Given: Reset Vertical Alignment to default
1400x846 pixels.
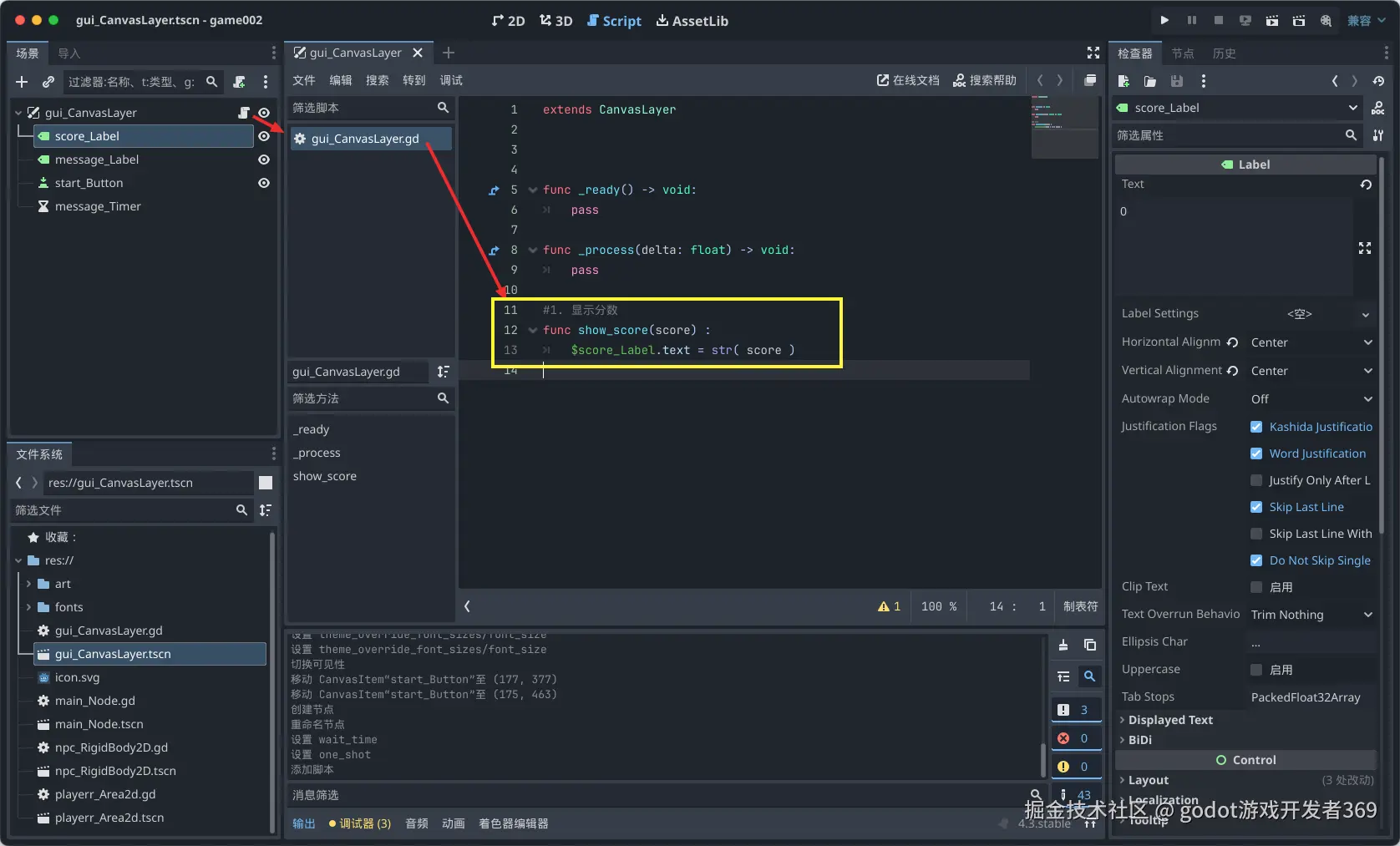Looking at the screenshot, I should tap(1232, 370).
